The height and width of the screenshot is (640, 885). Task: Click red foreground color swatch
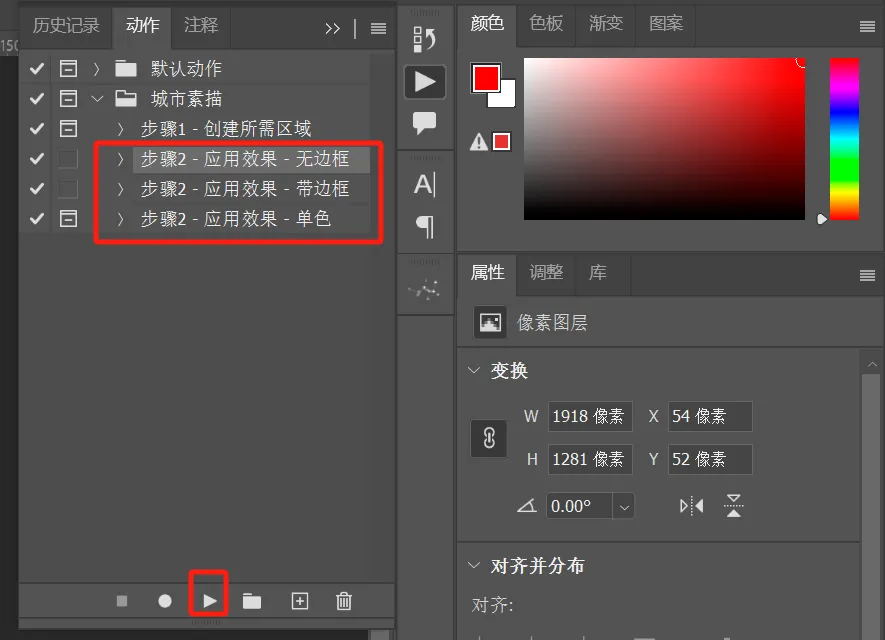click(x=484, y=76)
